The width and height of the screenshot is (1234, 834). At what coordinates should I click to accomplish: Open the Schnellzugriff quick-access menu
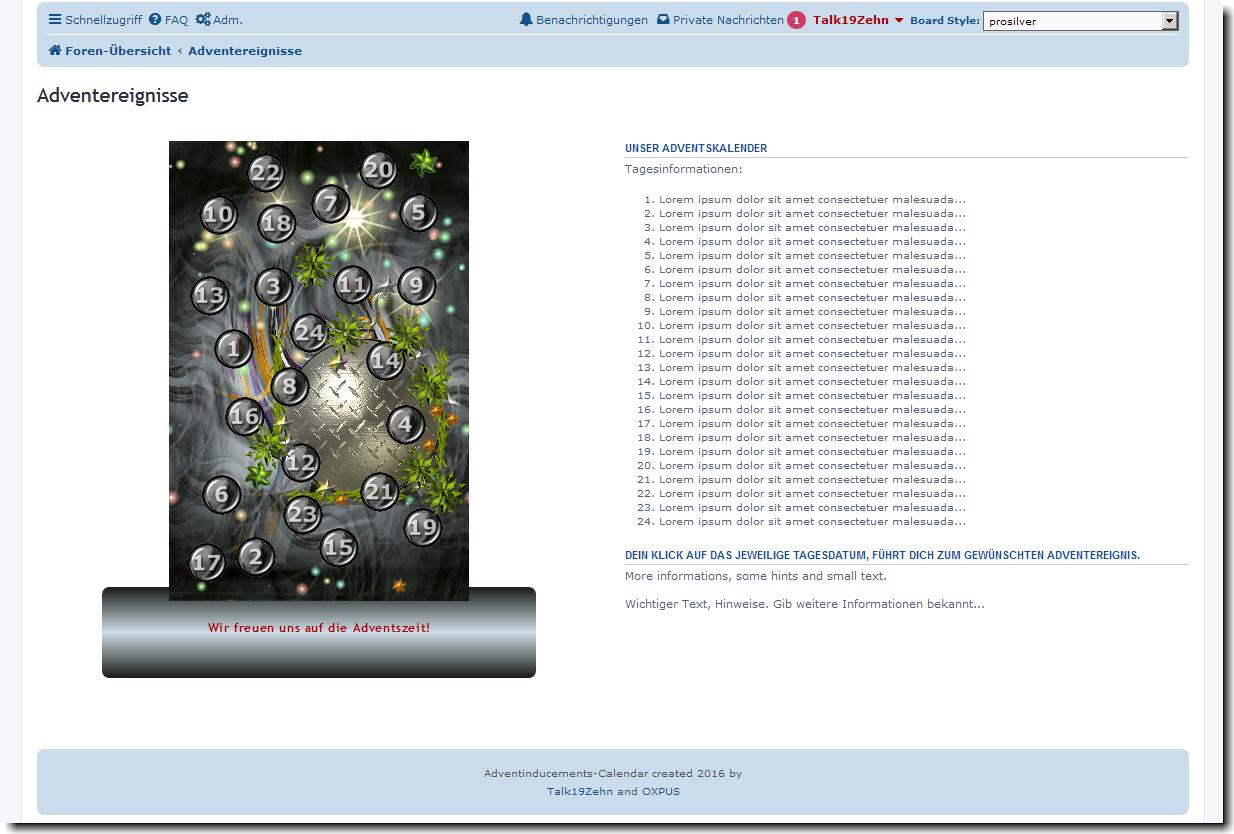coord(95,20)
